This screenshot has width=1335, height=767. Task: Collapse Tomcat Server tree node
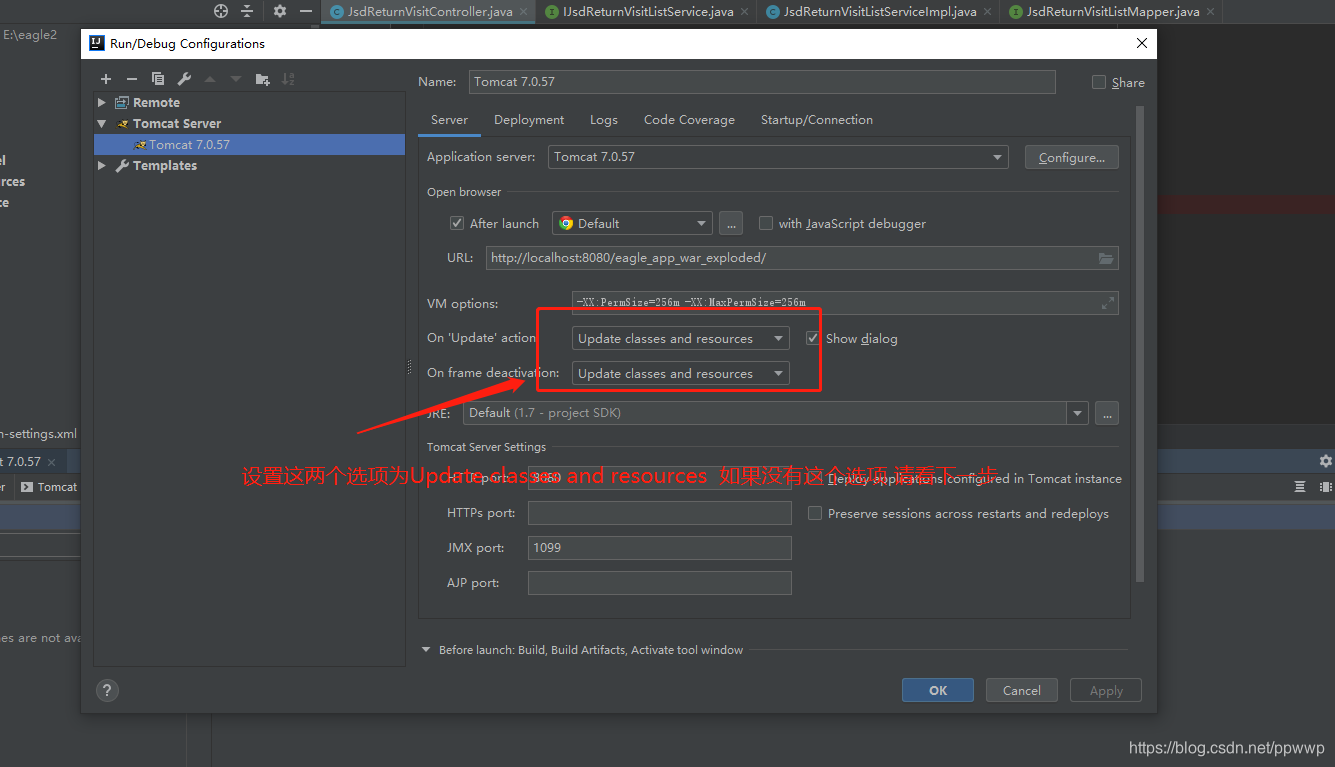pyautogui.click(x=101, y=123)
